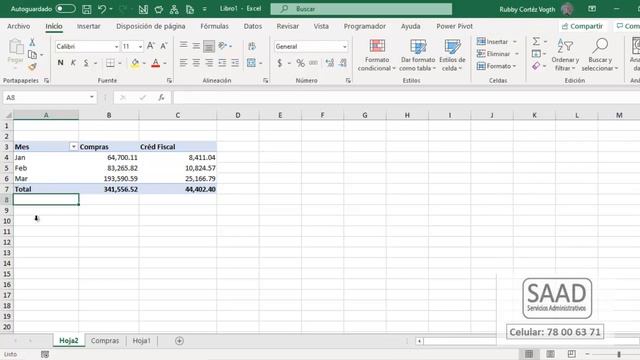
Task: Open the font size 11 dropdown
Action: tap(140, 47)
